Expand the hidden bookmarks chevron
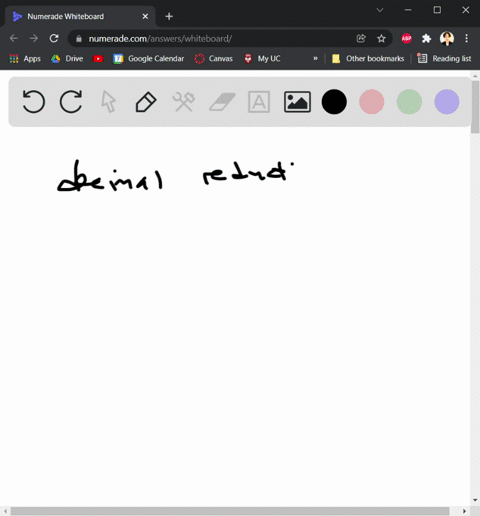The image size is (480, 516). pyautogui.click(x=315, y=59)
